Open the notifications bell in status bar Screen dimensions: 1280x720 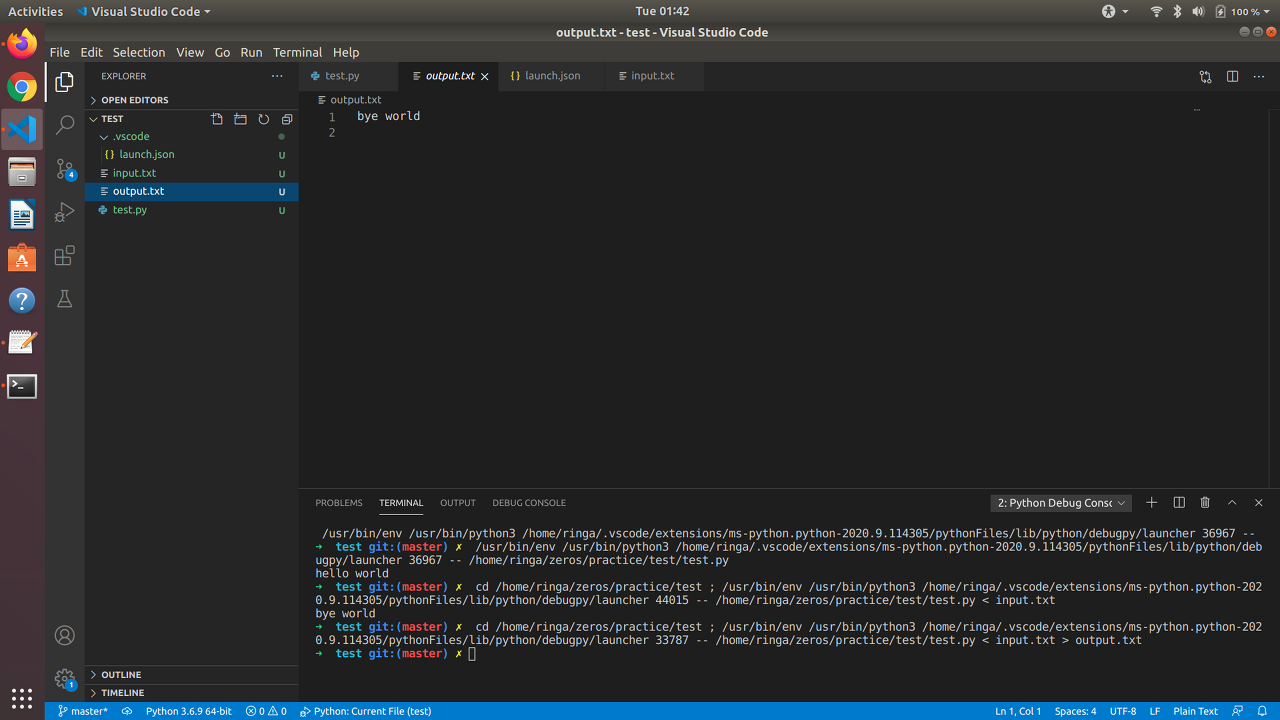(1263, 711)
